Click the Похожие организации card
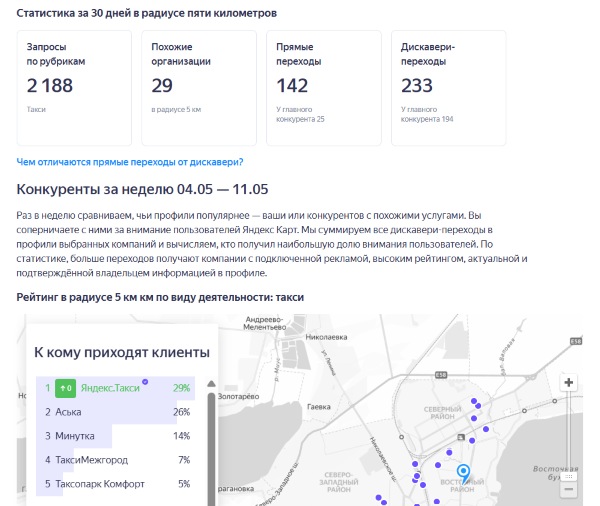 pos(199,88)
